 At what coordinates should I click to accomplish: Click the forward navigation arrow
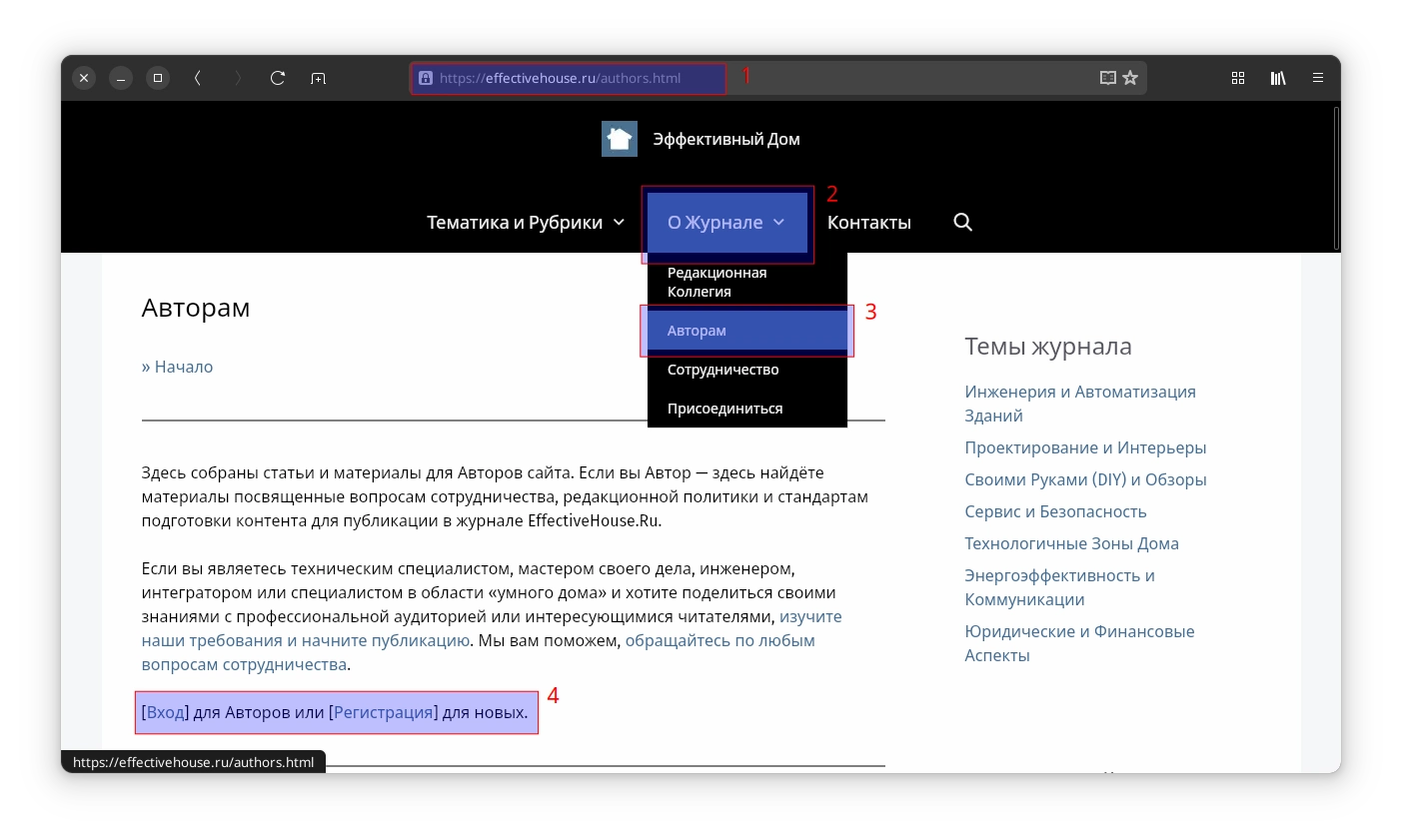[x=238, y=77]
